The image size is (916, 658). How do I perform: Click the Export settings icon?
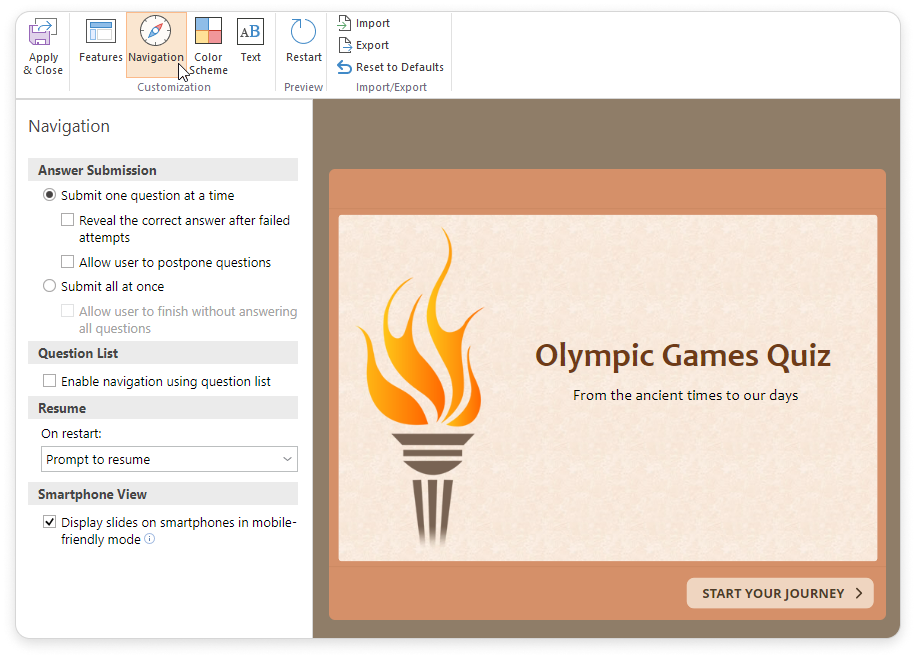[345, 45]
